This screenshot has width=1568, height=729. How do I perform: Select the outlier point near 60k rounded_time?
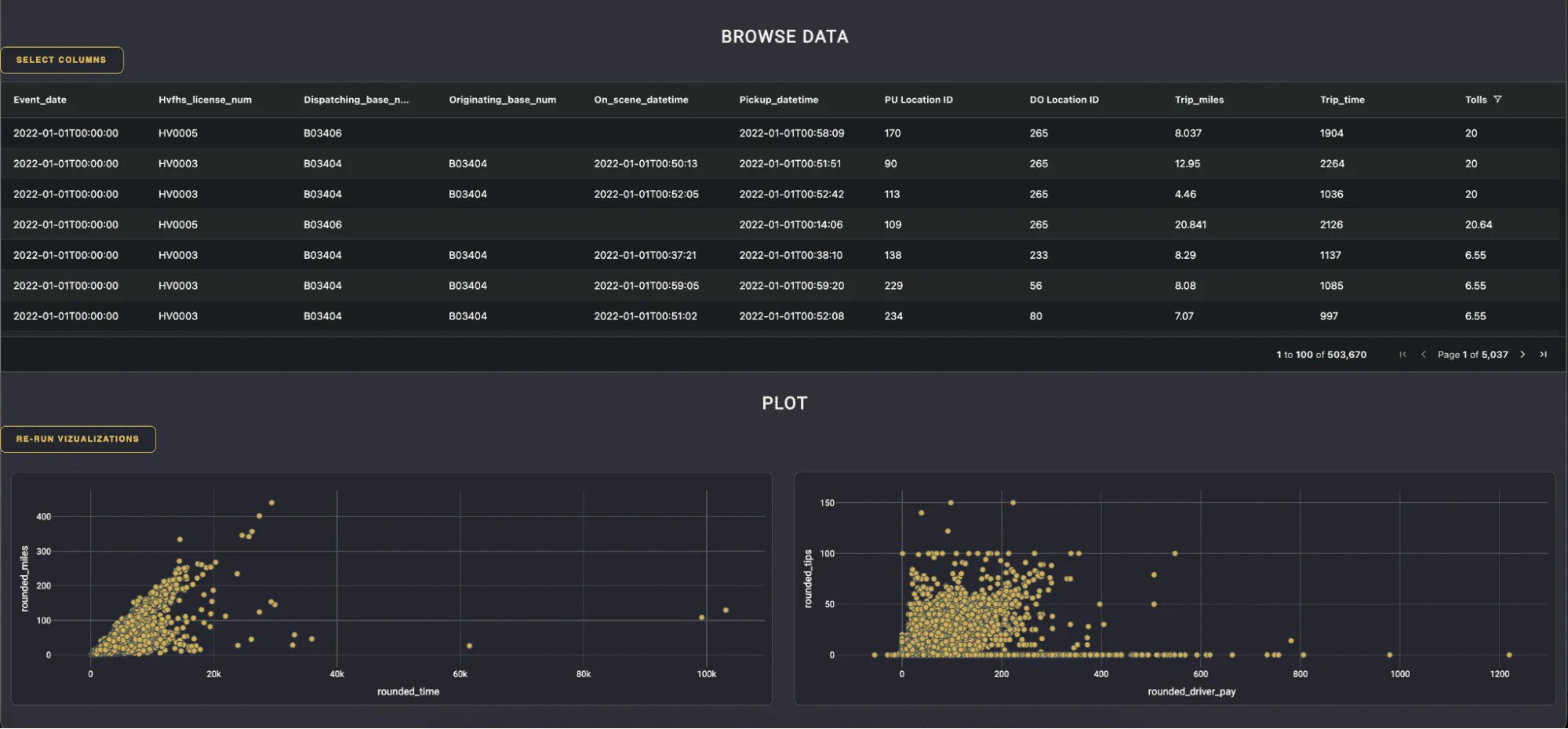tap(469, 647)
